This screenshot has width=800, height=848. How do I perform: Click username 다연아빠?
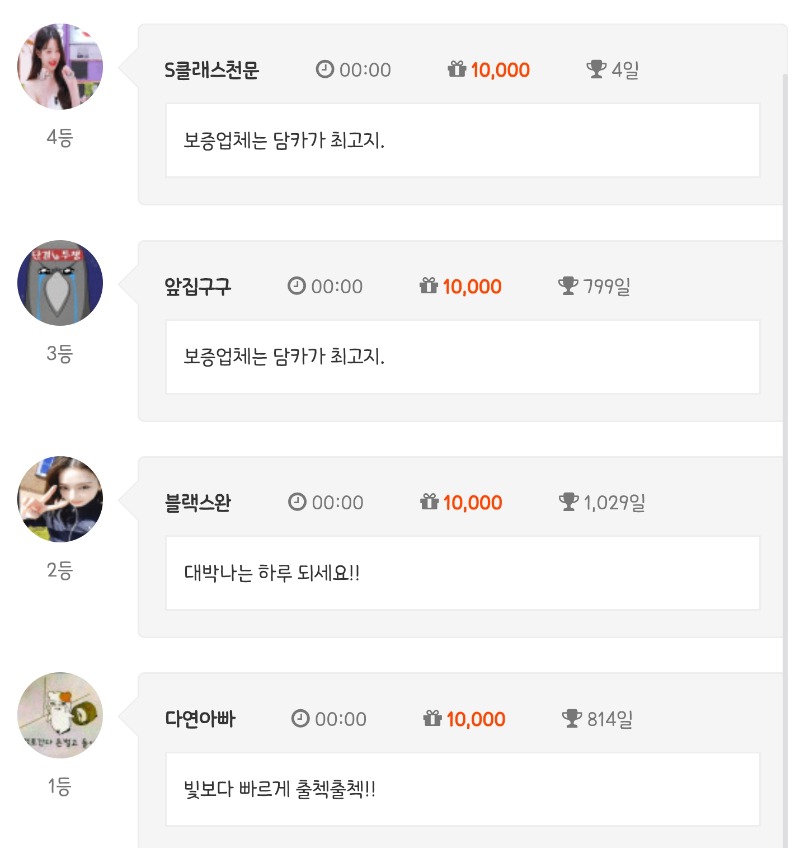[200, 719]
